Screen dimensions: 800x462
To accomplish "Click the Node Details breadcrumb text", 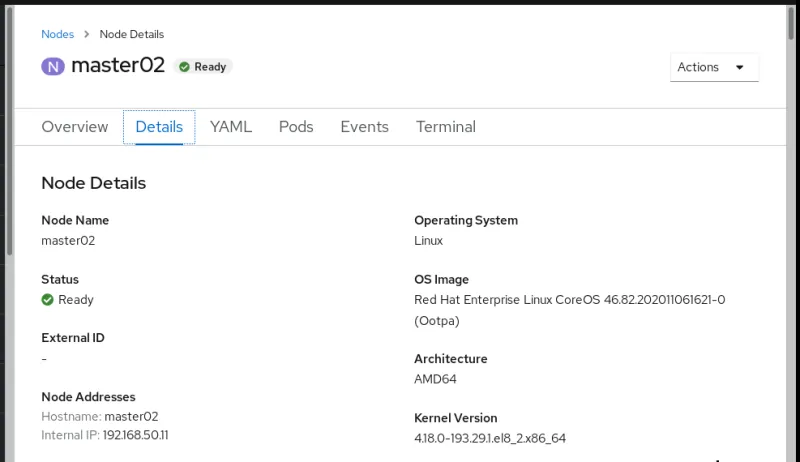I will [131, 34].
